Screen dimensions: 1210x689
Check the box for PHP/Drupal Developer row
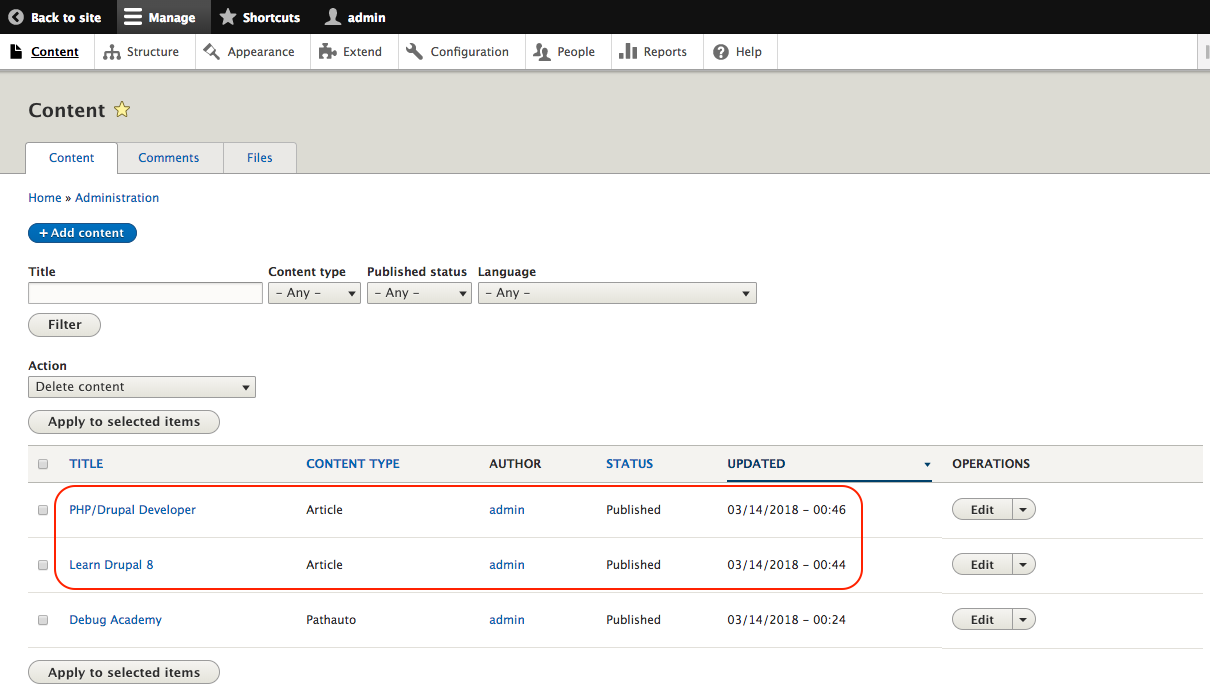coord(43,510)
